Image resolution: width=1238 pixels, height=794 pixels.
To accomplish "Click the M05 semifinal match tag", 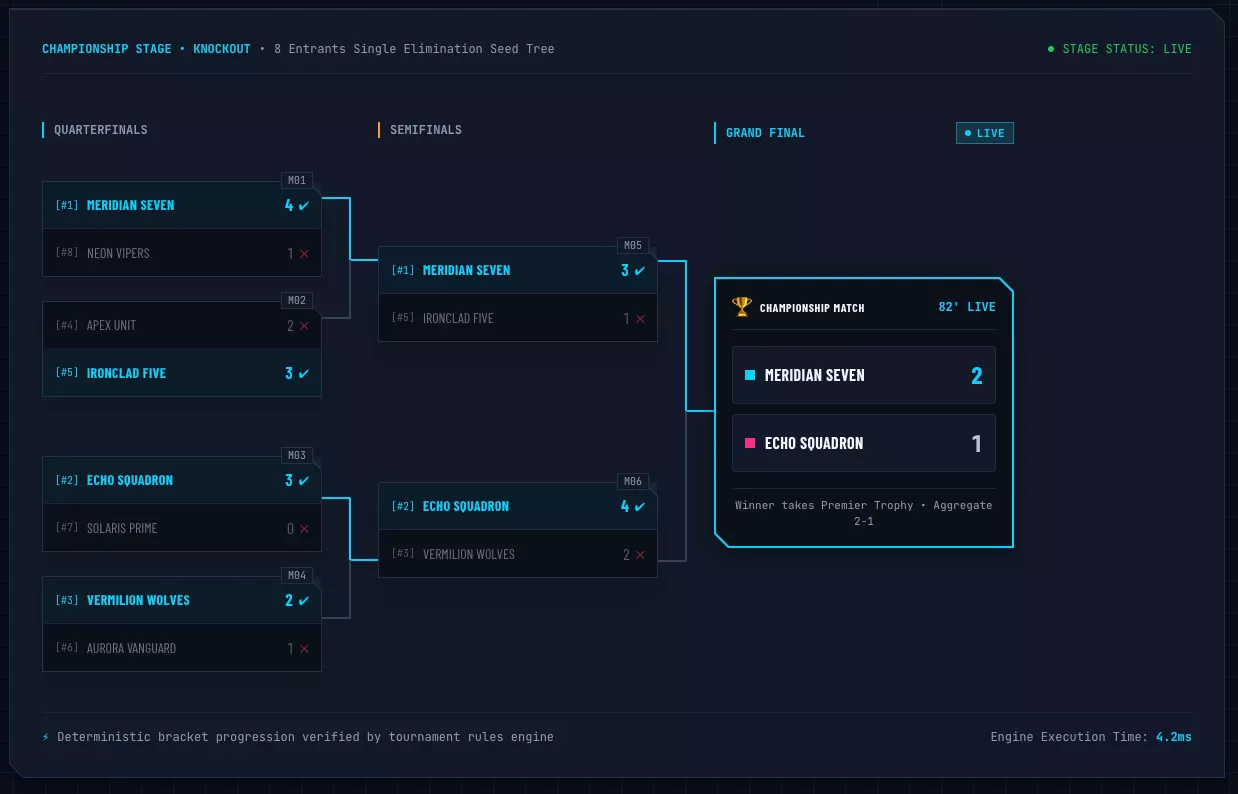I will click(633, 246).
